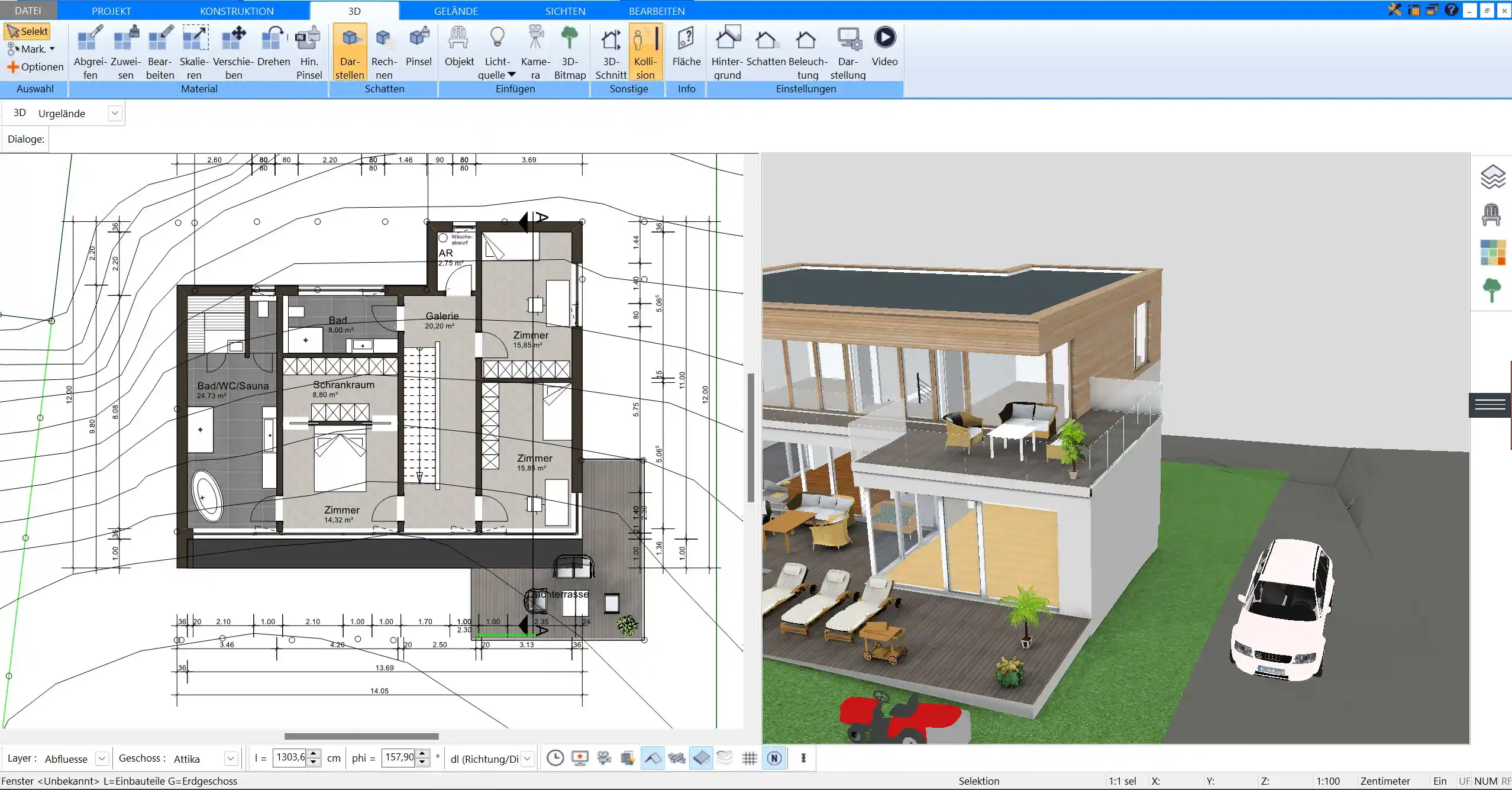Open the plants tree catalog in sidebar
The width and height of the screenshot is (1512, 790).
pos(1492,291)
